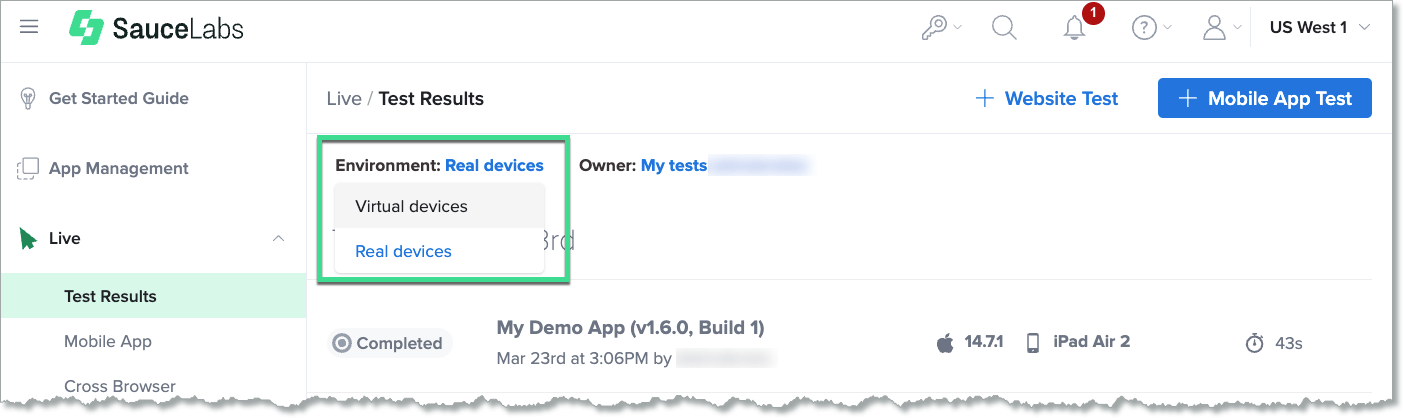The width and height of the screenshot is (1403, 418).
Task: Click the Get Started Guide lightbulb icon
Action: 28,98
